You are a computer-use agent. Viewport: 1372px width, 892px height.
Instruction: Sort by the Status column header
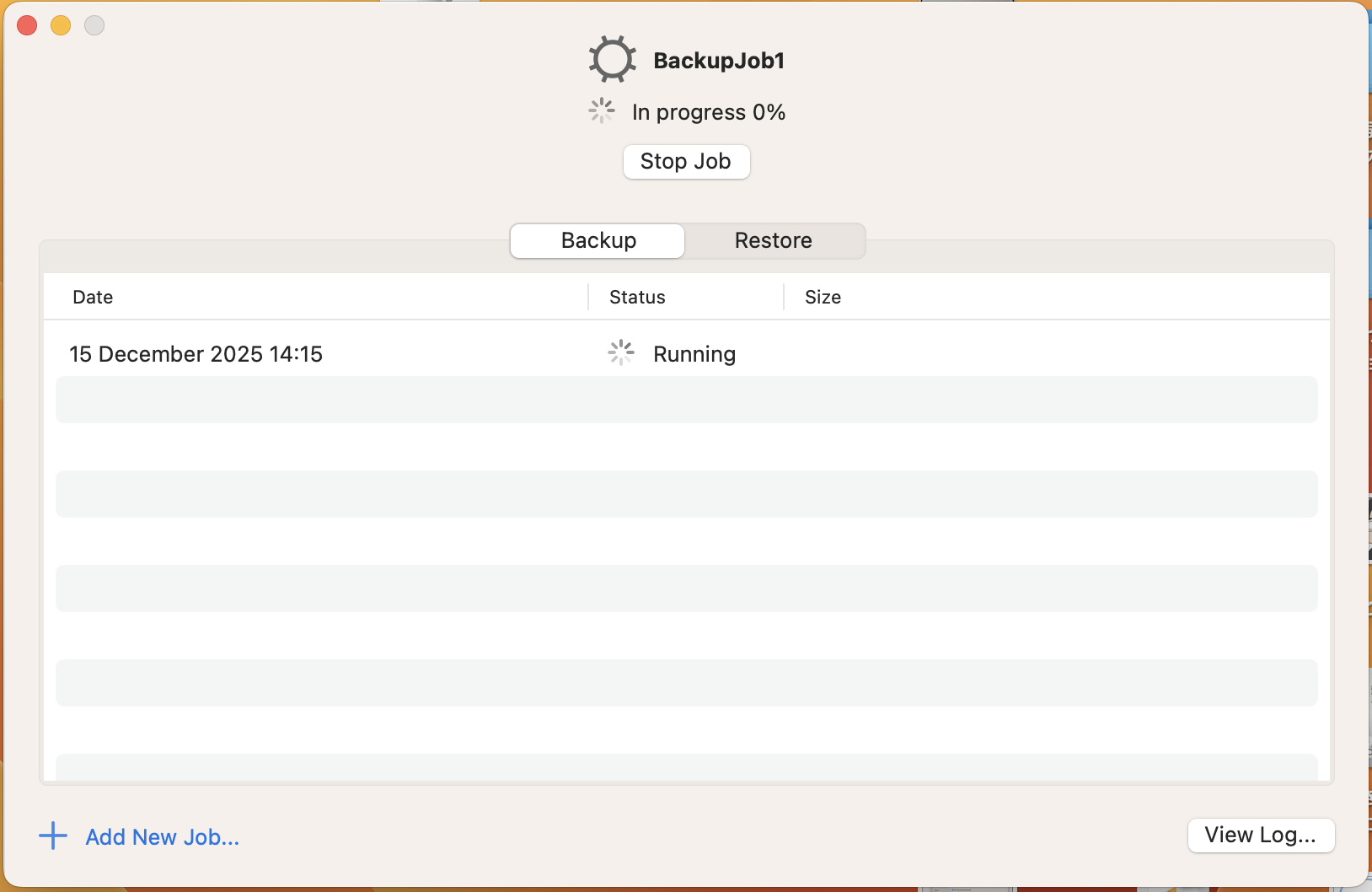tap(637, 297)
